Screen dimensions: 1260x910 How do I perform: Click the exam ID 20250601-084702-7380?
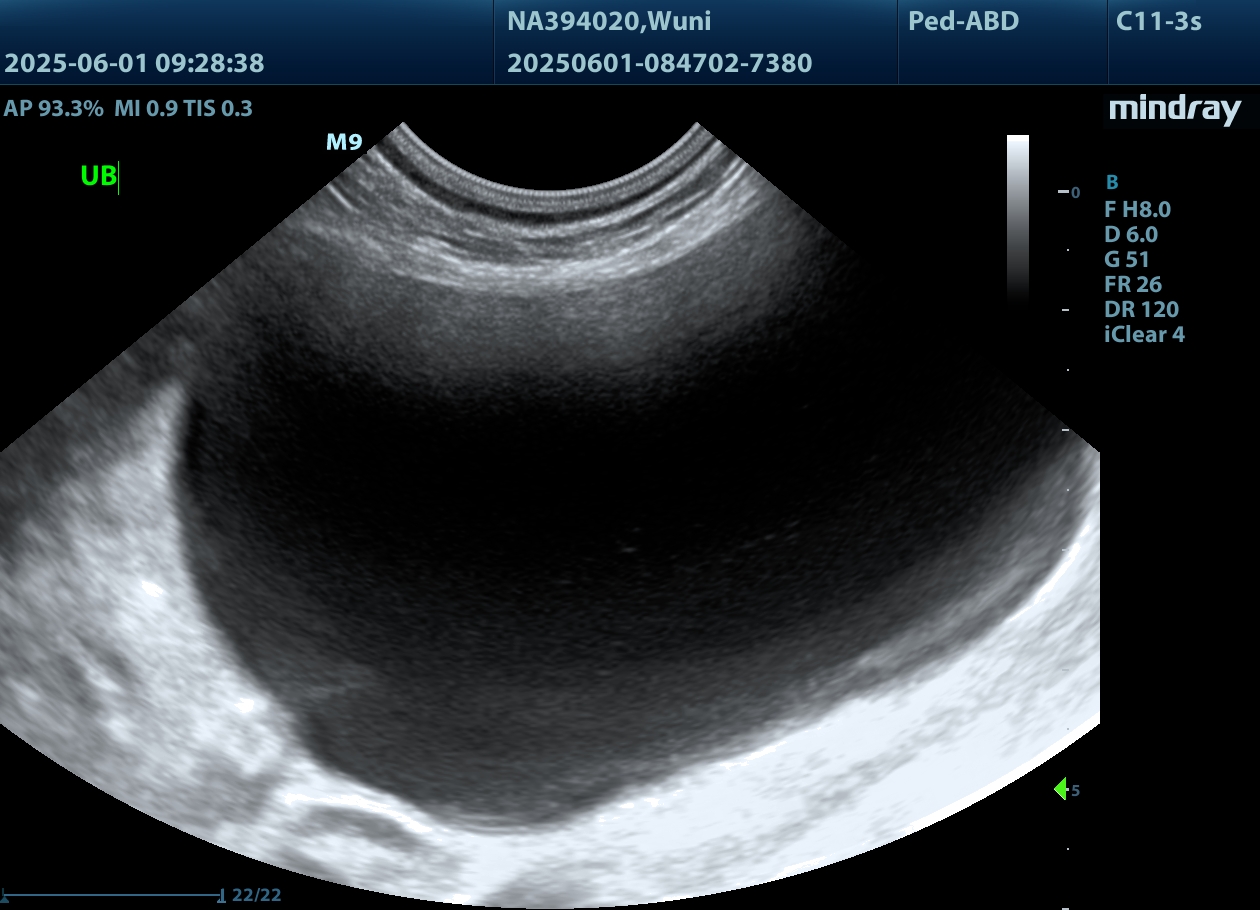(659, 63)
